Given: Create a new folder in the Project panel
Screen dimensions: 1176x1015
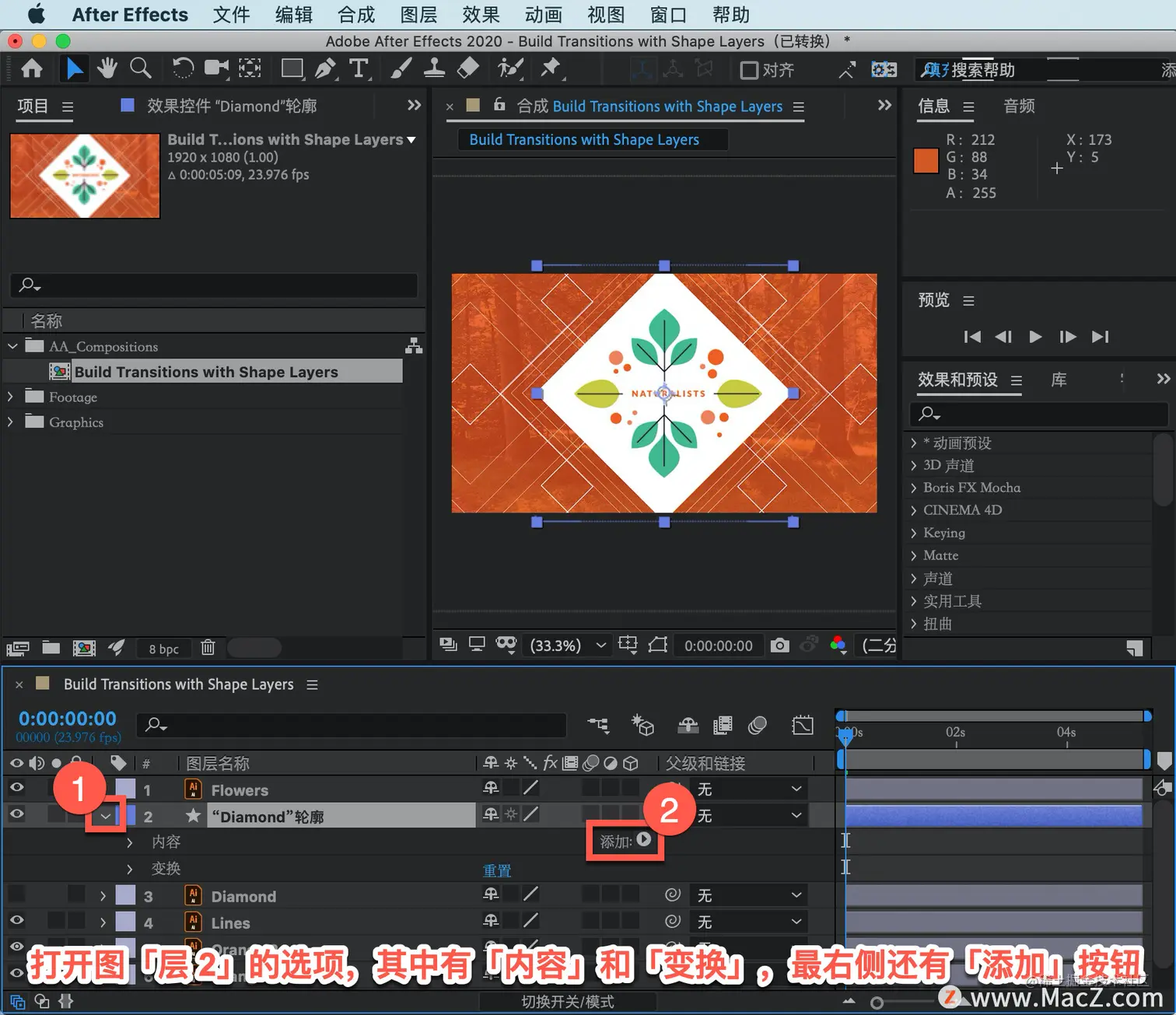Looking at the screenshot, I should [51, 647].
